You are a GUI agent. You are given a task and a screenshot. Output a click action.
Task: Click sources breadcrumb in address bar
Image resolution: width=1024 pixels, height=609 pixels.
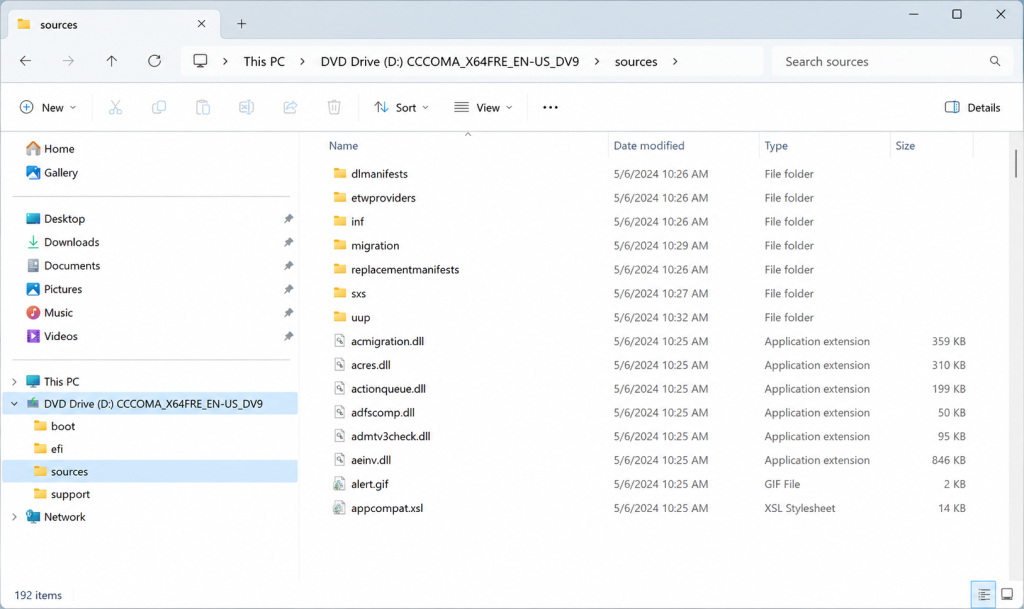635,61
